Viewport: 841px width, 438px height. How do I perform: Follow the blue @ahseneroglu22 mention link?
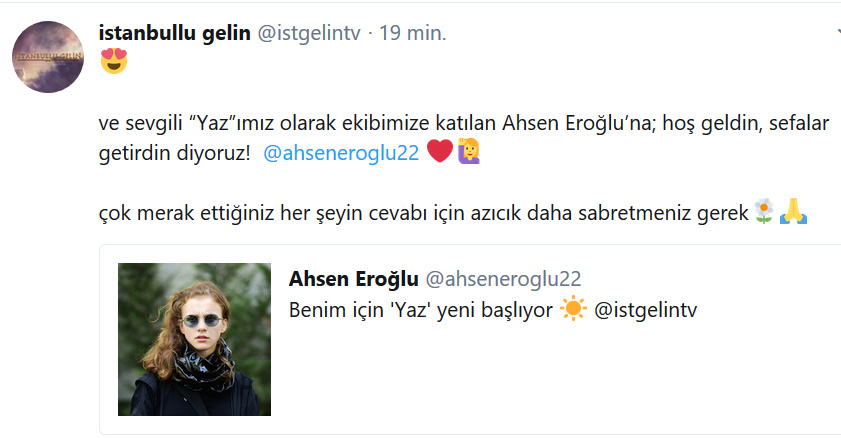pyautogui.click(x=341, y=153)
